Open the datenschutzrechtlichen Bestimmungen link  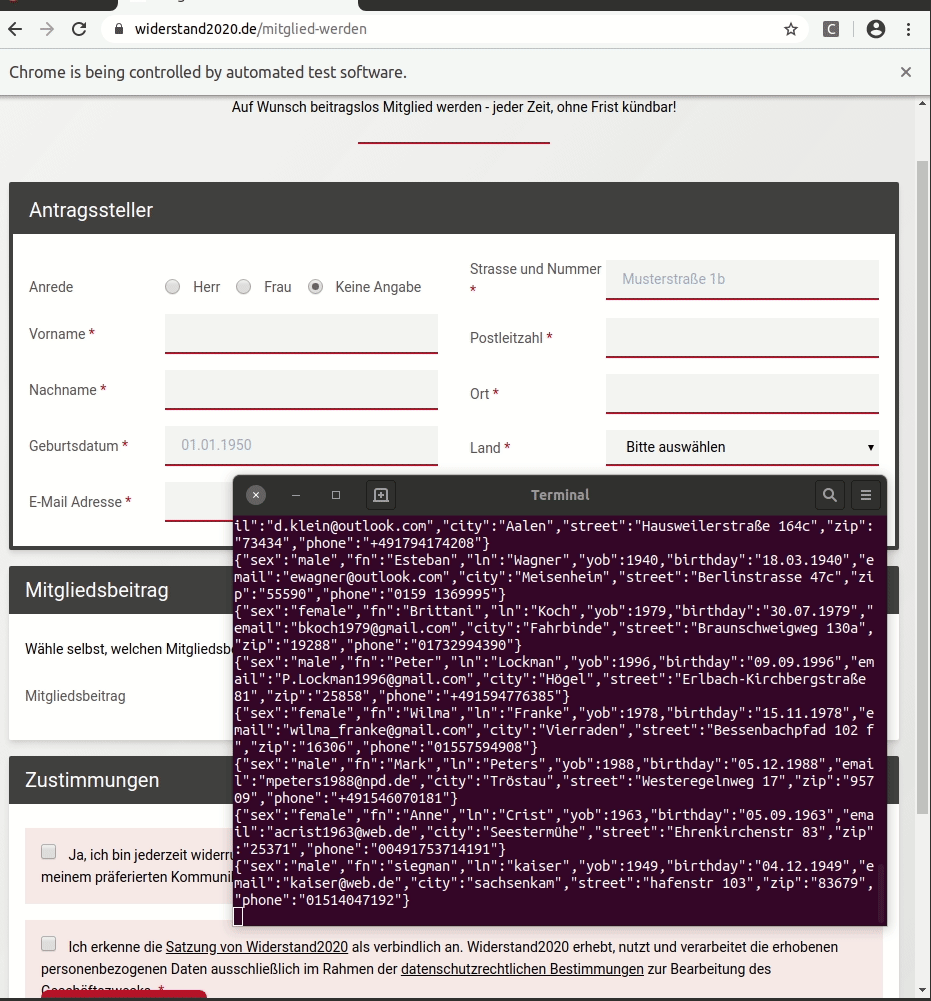[x=522, y=968]
